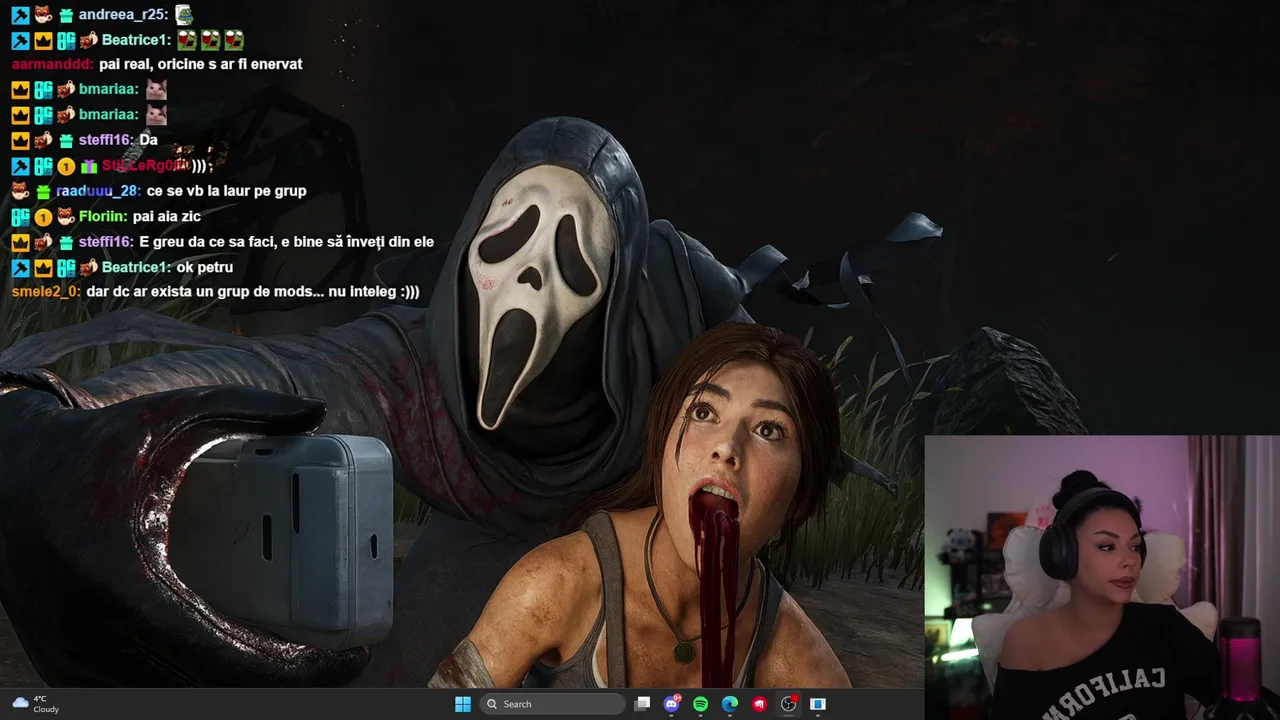The height and width of the screenshot is (720, 1280).
Task: Click the Pepe emote in andreea_r25's message
Action: coord(184,14)
